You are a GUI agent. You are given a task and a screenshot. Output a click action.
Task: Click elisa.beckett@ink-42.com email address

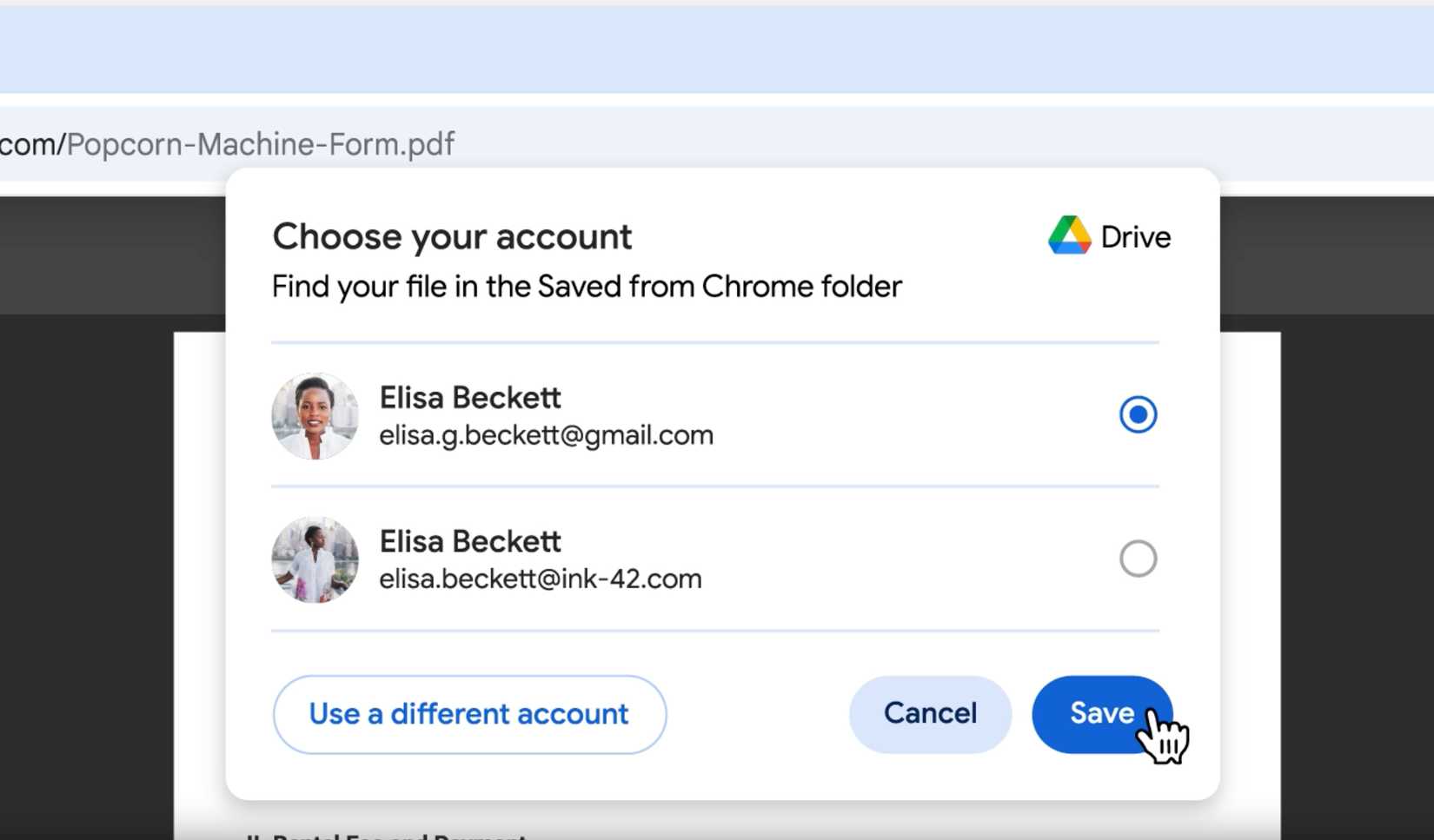coord(540,579)
